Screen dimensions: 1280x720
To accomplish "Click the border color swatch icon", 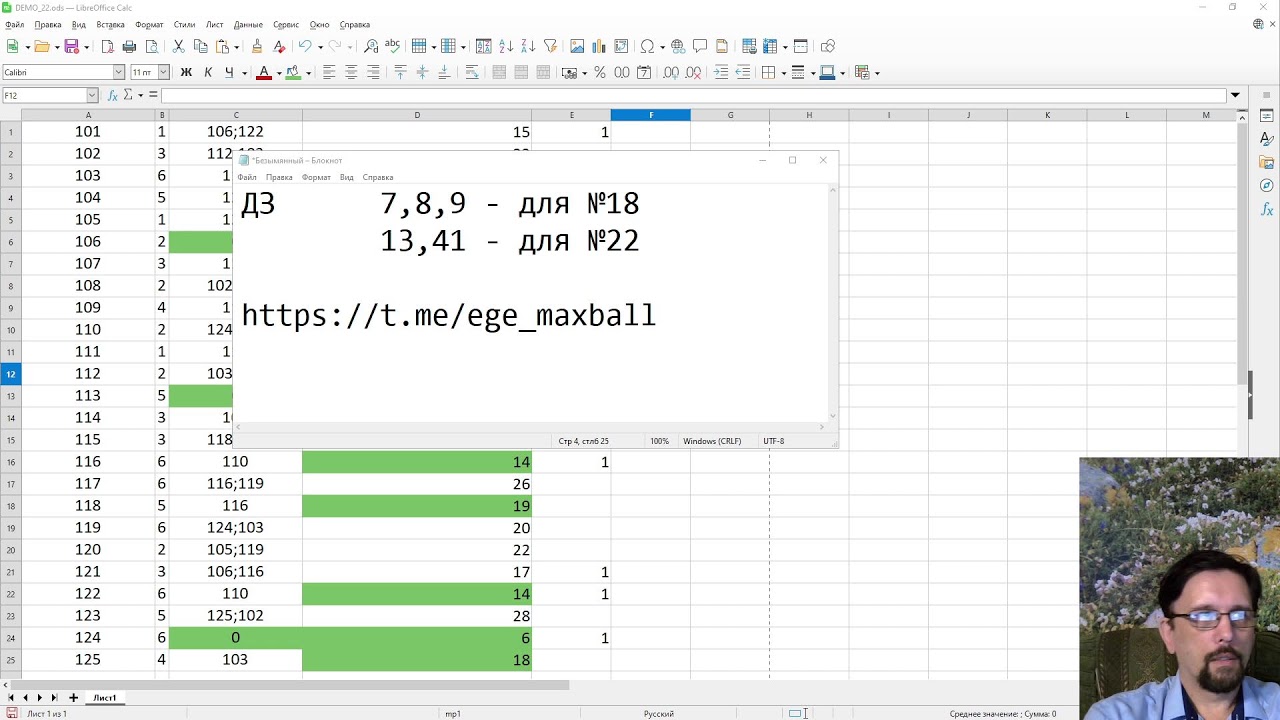I will [827, 72].
